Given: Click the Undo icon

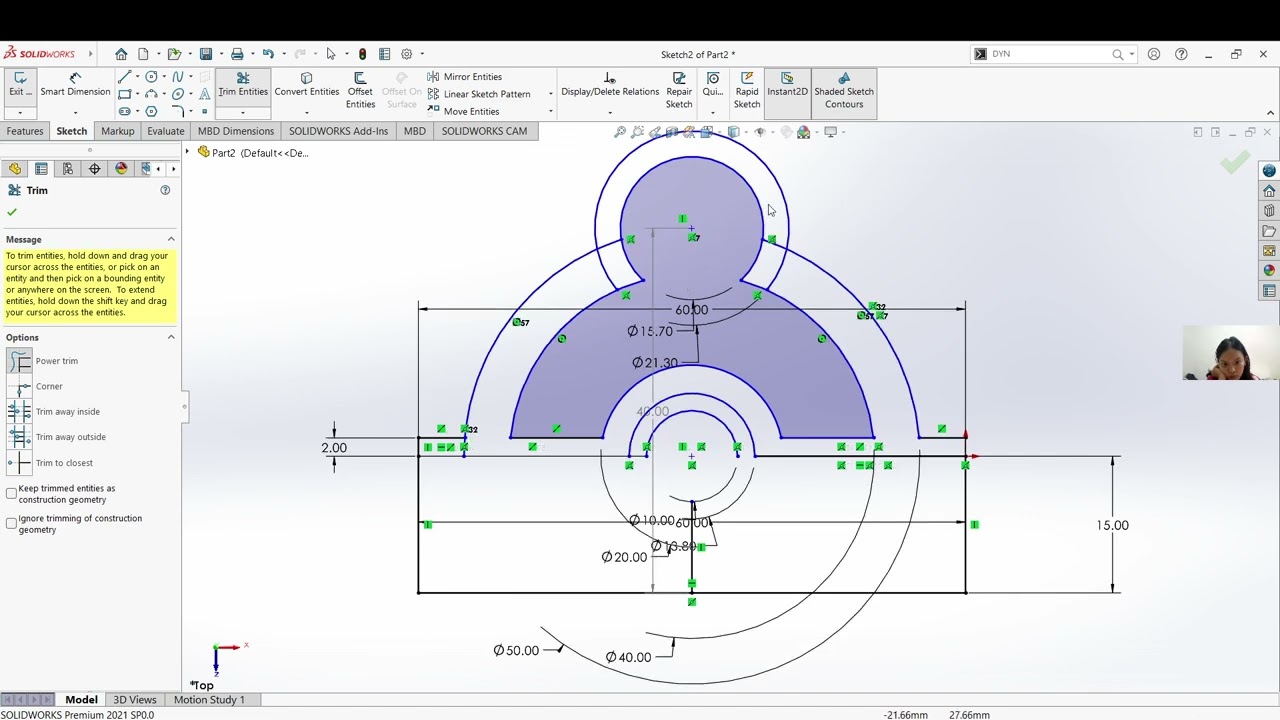Looking at the screenshot, I should pyautogui.click(x=268, y=54).
